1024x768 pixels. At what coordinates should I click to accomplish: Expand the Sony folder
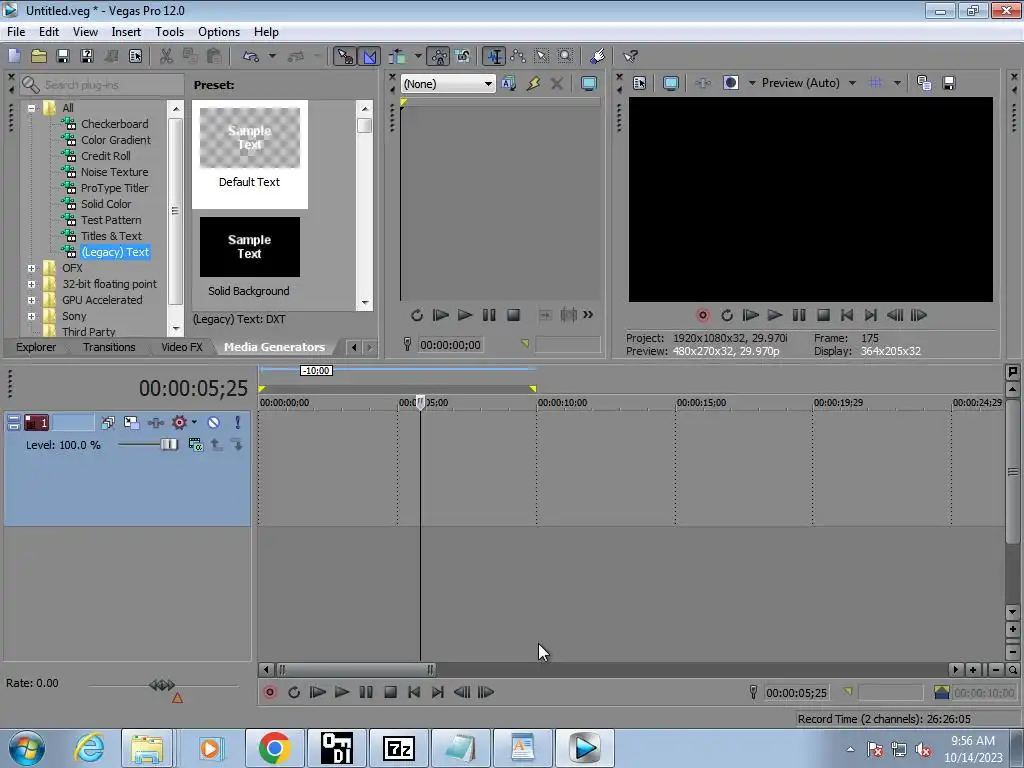point(31,316)
